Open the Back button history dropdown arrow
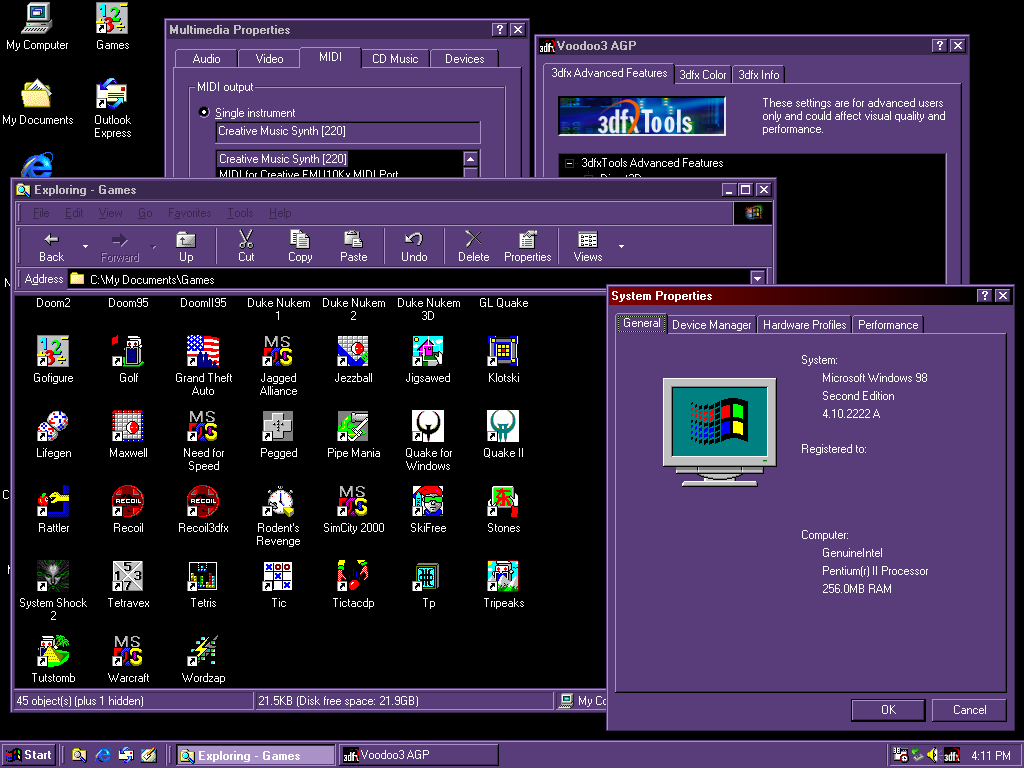This screenshot has height=768, width=1024. [x=85, y=246]
